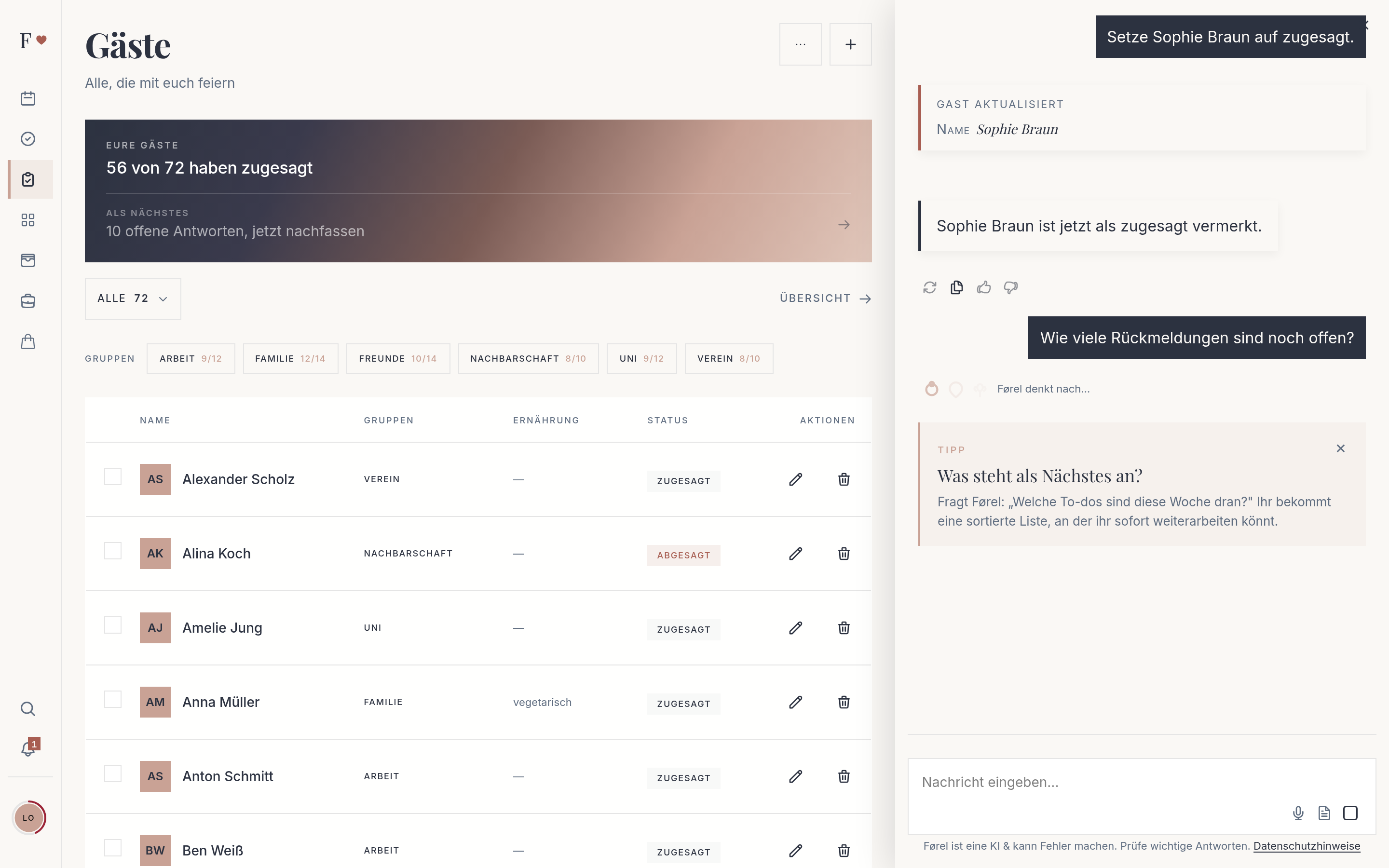Select the checkbox for Amelie Jung
This screenshot has height=868, width=1389.
point(112,625)
